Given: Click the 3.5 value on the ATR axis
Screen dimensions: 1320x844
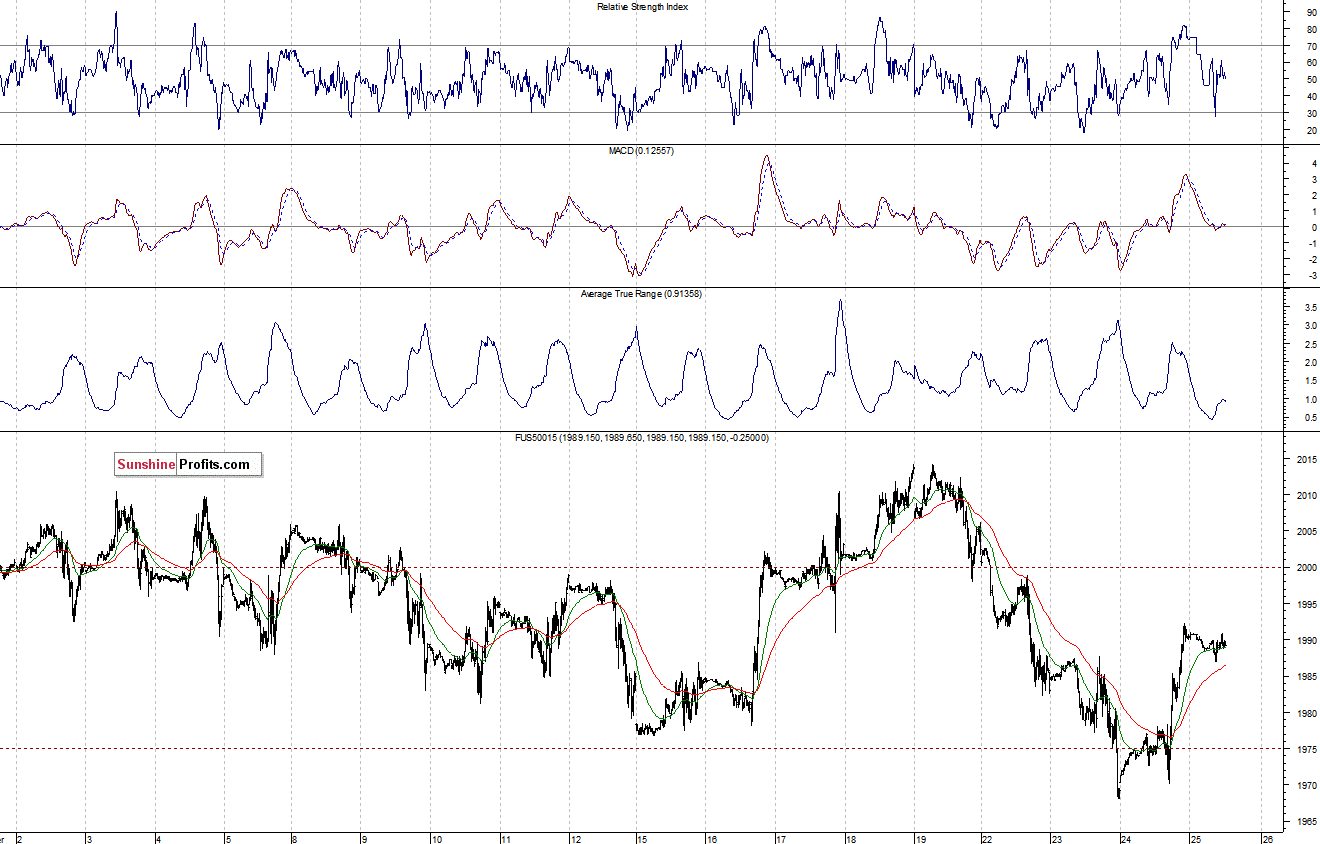Looking at the screenshot, I should point(1310,308).
